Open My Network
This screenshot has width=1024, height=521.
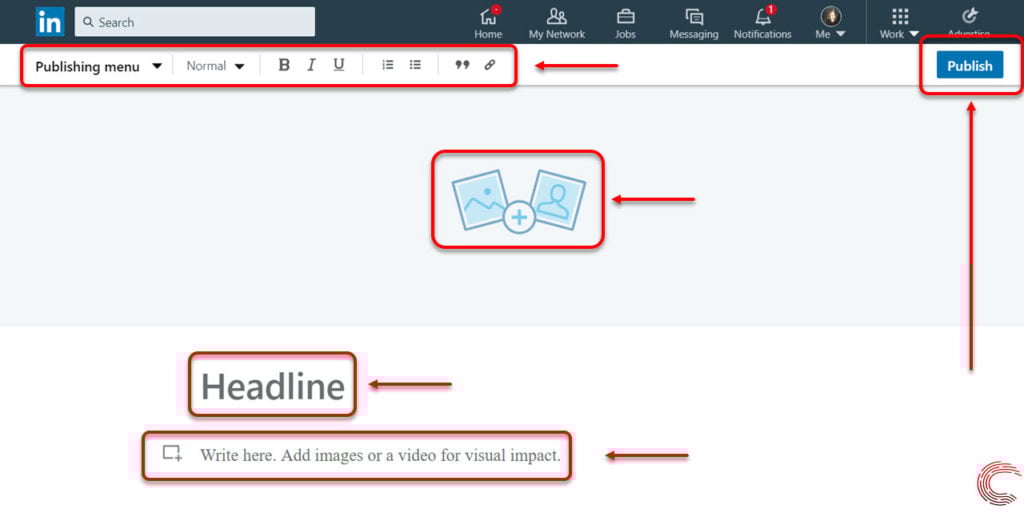tap(556, 23)
